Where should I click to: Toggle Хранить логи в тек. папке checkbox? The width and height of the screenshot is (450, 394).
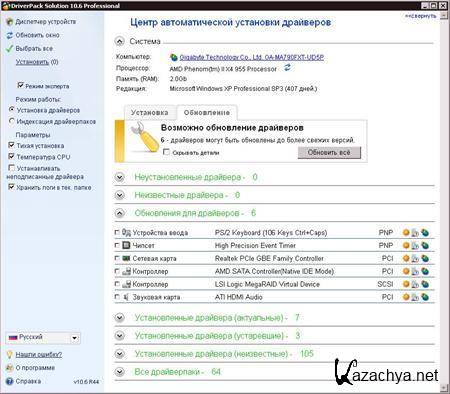coord(11,187)
